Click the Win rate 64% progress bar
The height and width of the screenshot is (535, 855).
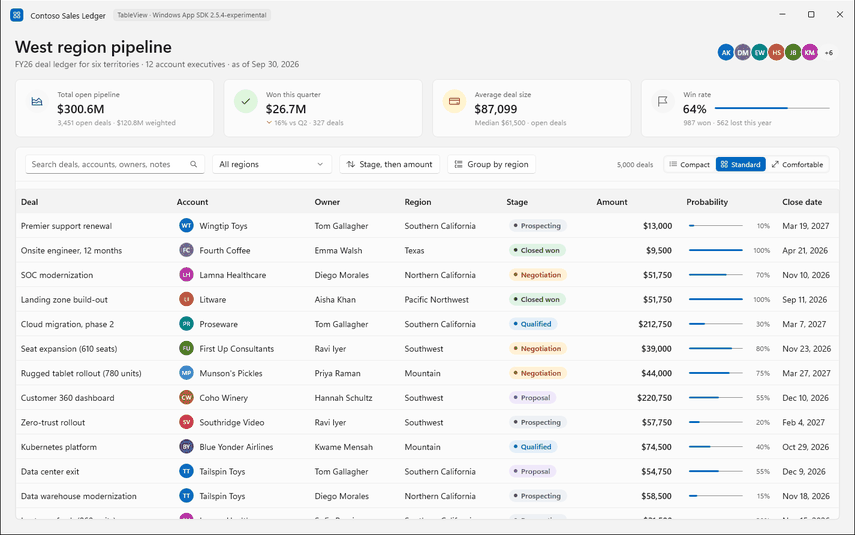[772, 108]
